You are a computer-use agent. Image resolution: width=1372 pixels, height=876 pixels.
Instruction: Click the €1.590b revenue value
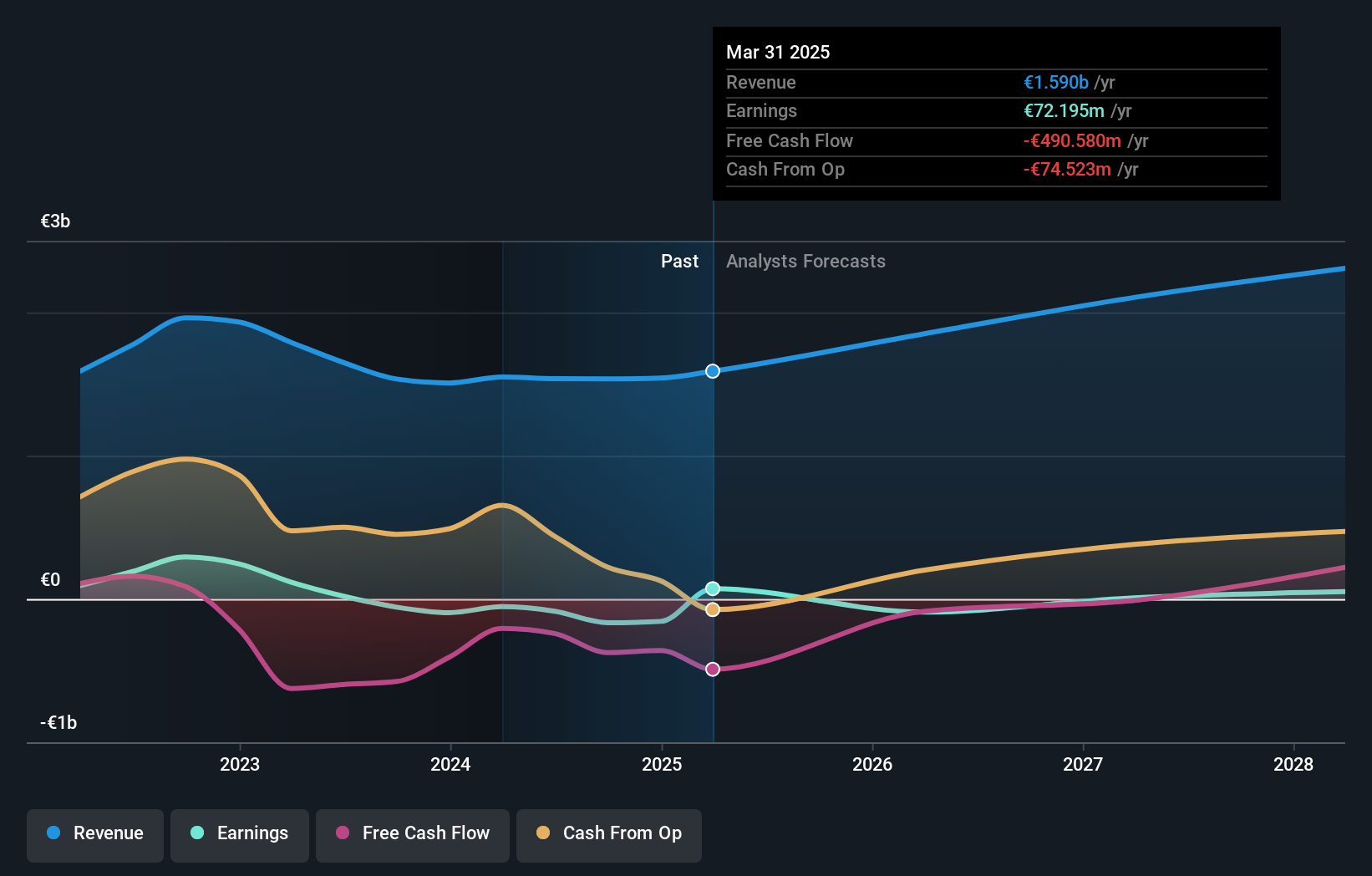[x=1056, y=82]
